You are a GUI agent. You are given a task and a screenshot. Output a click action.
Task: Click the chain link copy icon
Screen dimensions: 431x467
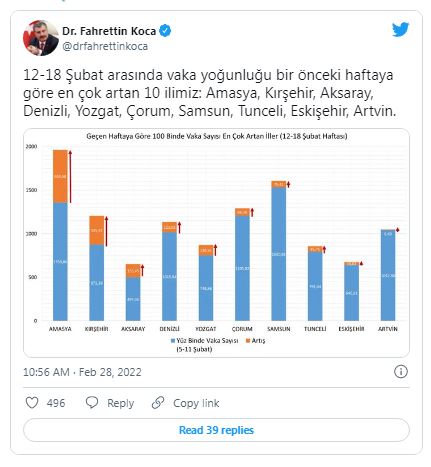point(158,403)
